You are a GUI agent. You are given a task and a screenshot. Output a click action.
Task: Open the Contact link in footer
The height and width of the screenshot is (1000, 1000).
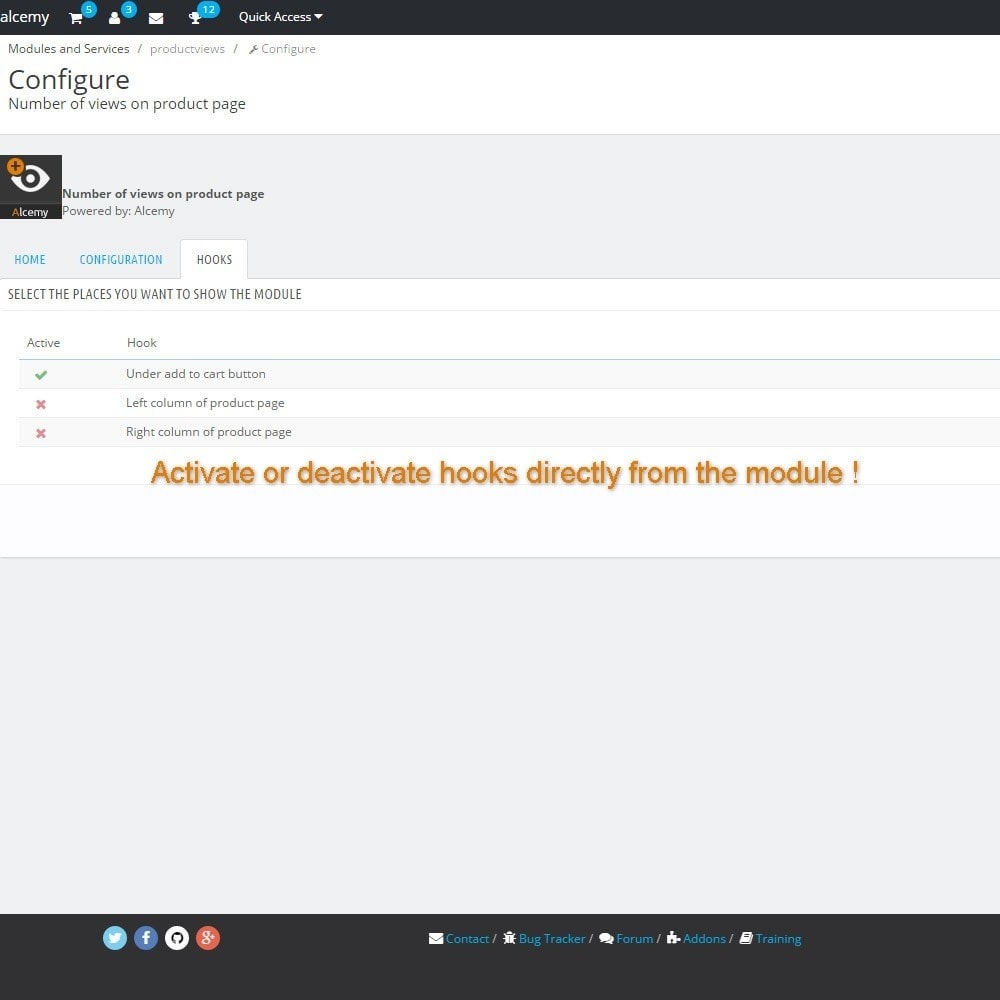pos(459,939)
